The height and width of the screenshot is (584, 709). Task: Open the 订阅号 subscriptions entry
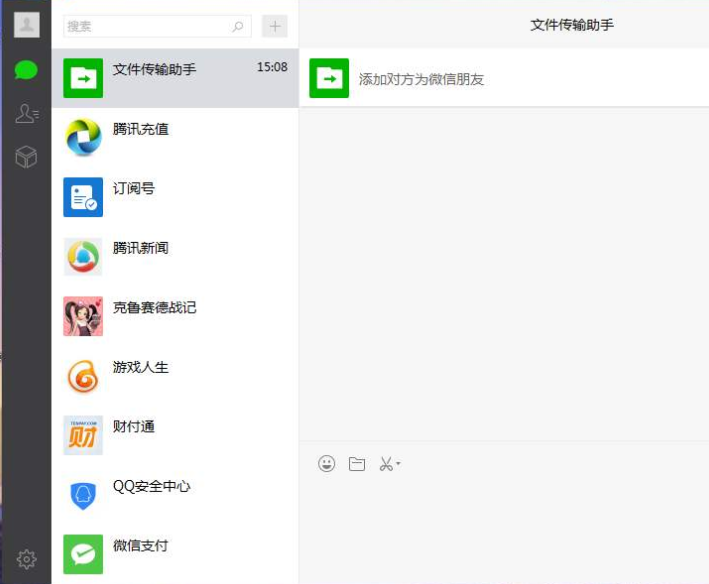(x=175, y=197)
